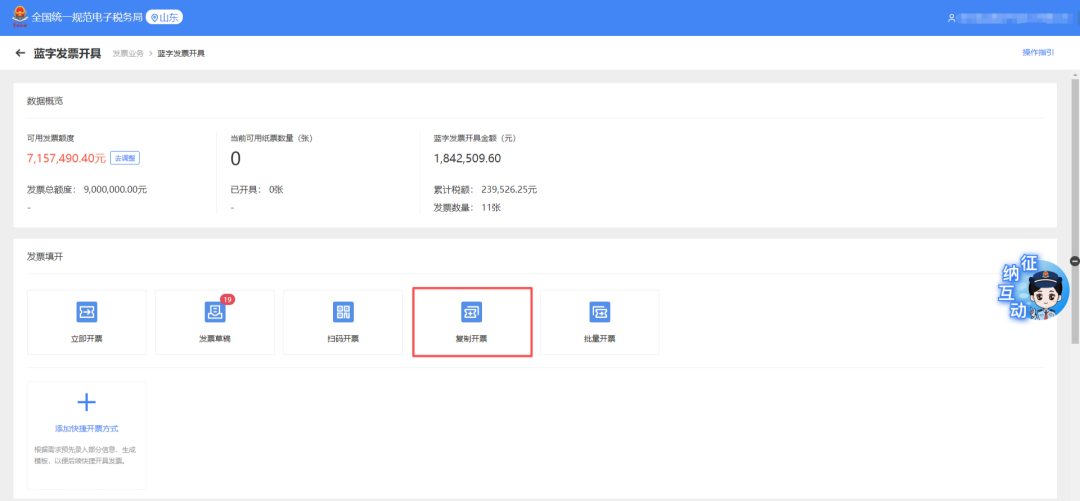The width and height of the screenshot is (1080, 501).
Task: Click the tax bureau emblem logo
Action: (20, 17)
